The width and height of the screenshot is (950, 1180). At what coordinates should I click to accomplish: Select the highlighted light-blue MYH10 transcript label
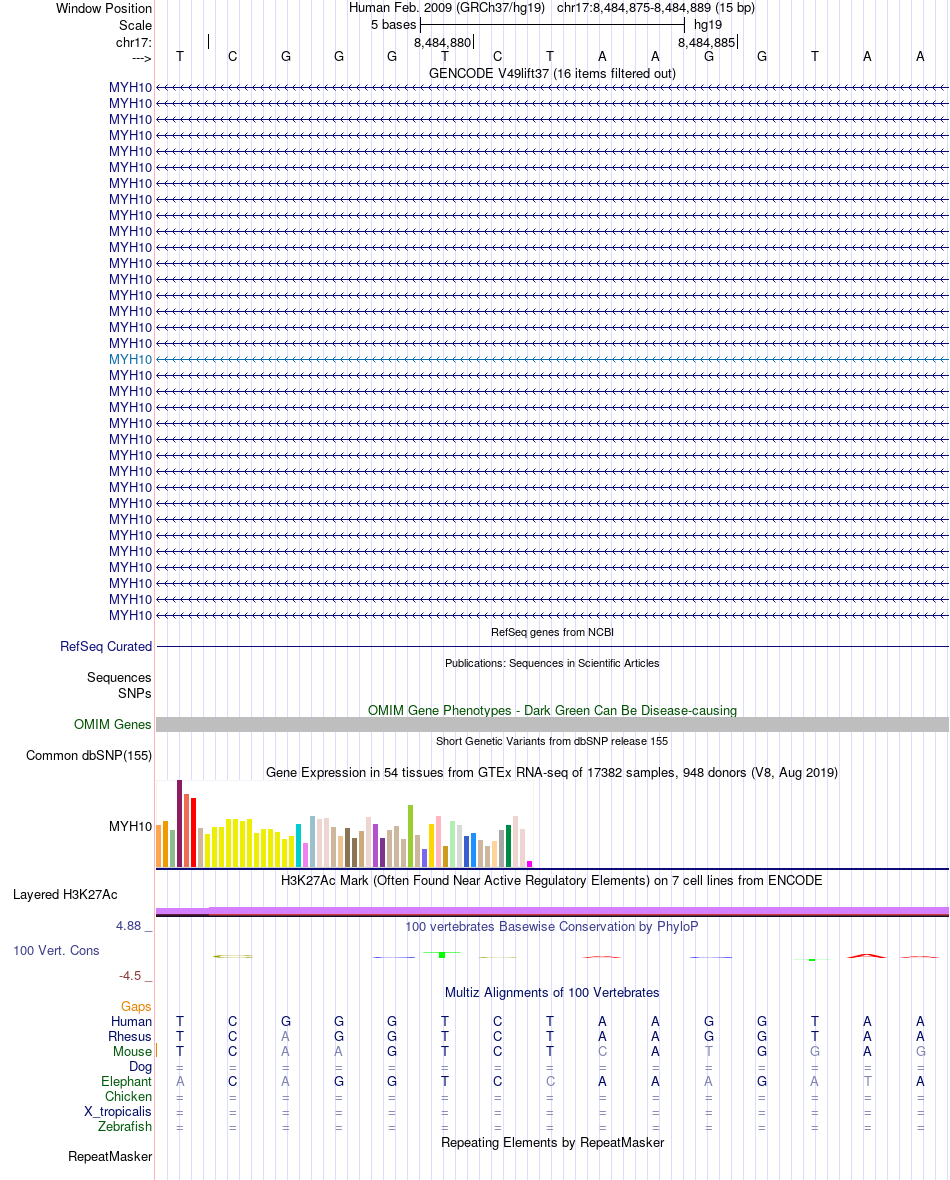coord(130,360)
